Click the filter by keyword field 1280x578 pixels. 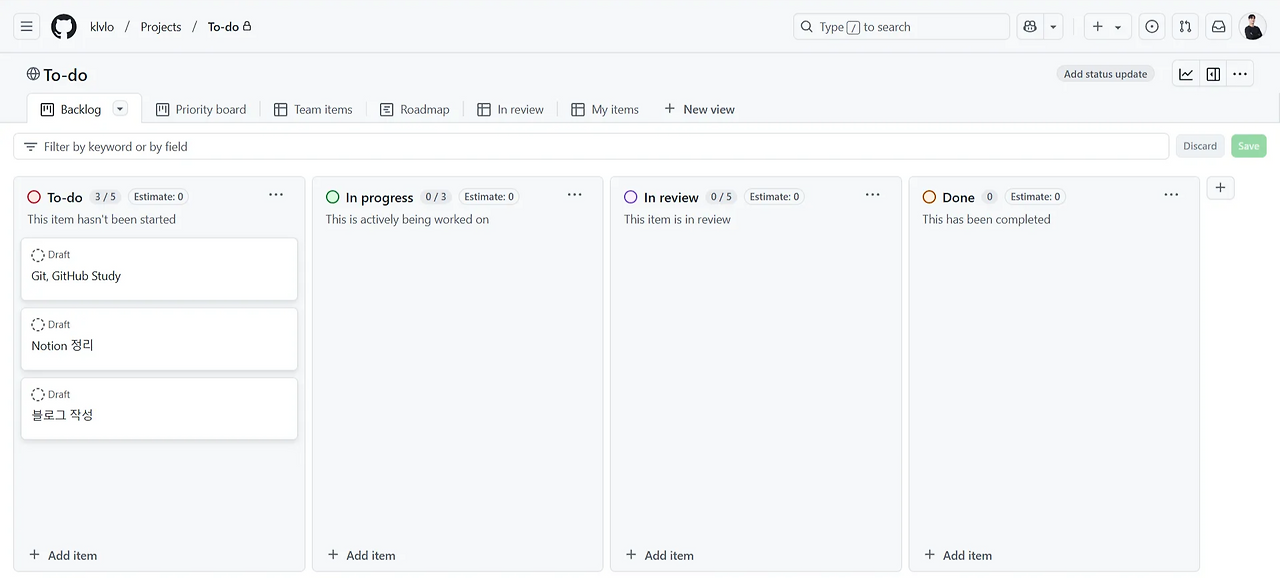click(x=400, y=145)
